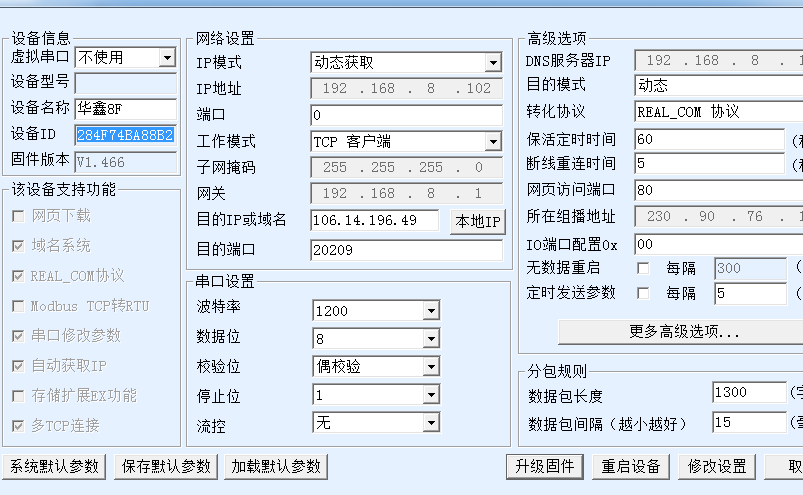Expand the 波特率 dropdown

click(431, 311)
